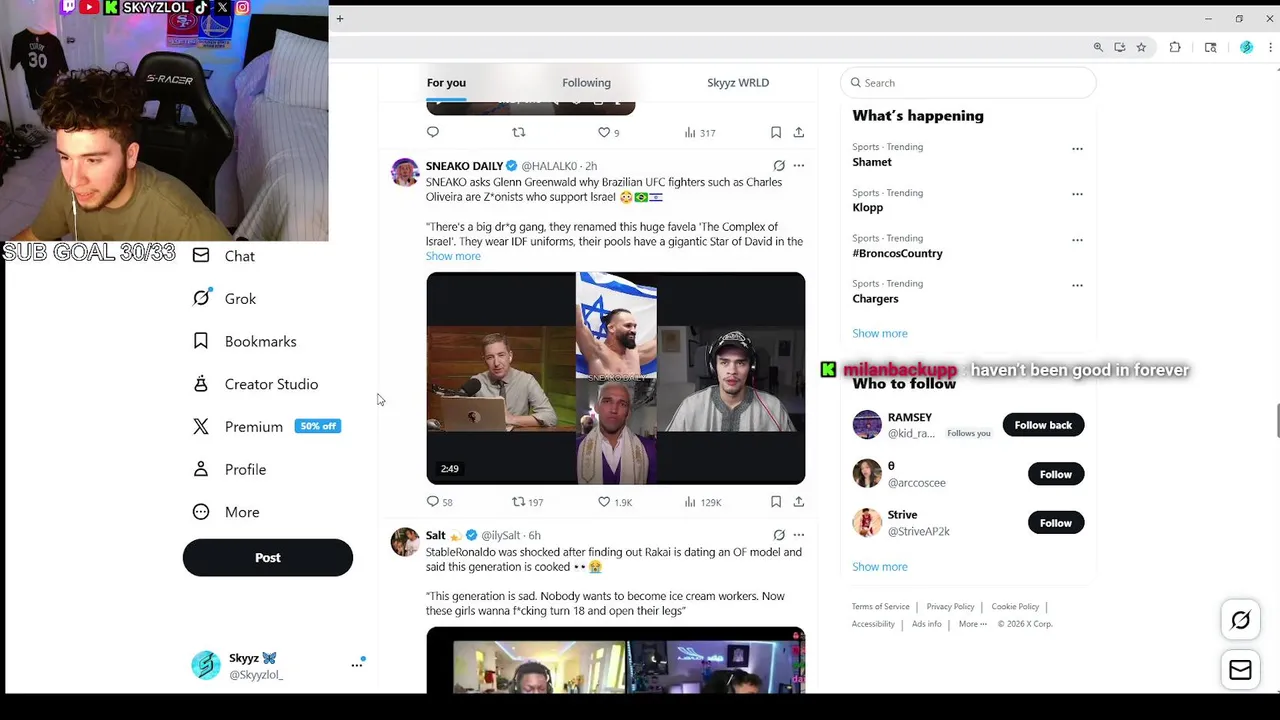This screenshot has height=720, width=1280.
Task: Open the More circle icon in sidebar
Action: [x=201, y=512]
